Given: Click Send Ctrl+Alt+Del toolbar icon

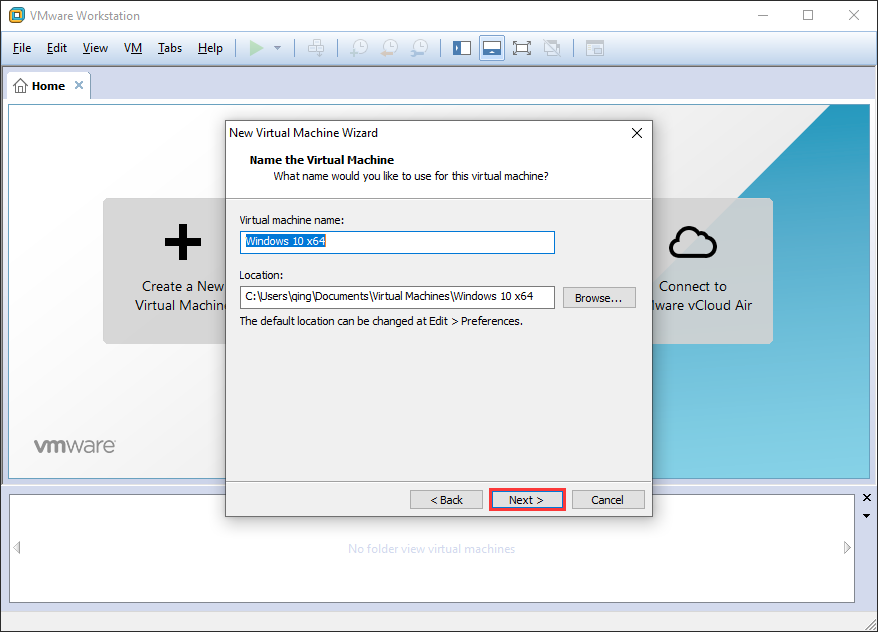Looking at the screenshot, I should 316,48.
